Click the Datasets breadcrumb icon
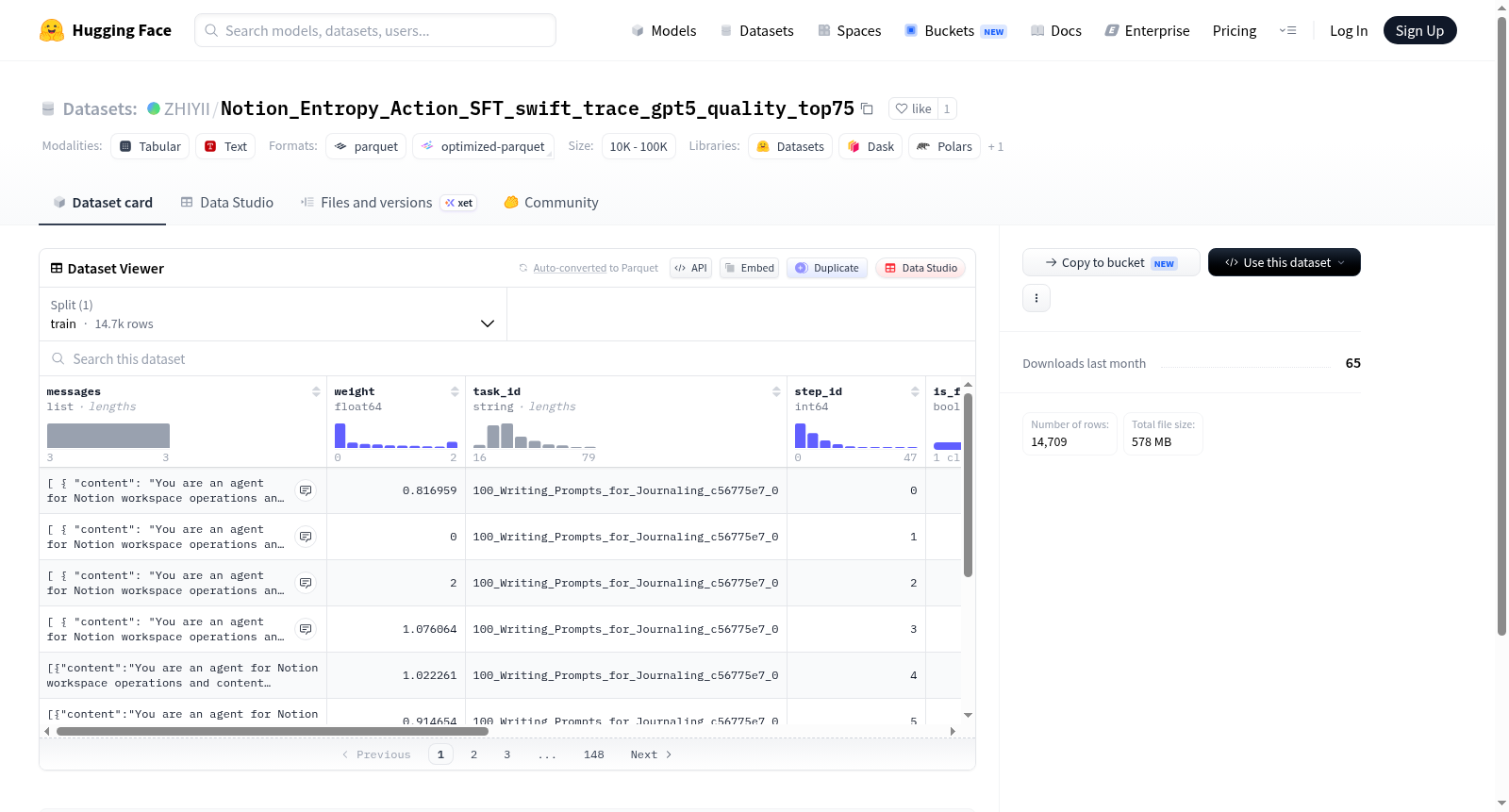 48,108
